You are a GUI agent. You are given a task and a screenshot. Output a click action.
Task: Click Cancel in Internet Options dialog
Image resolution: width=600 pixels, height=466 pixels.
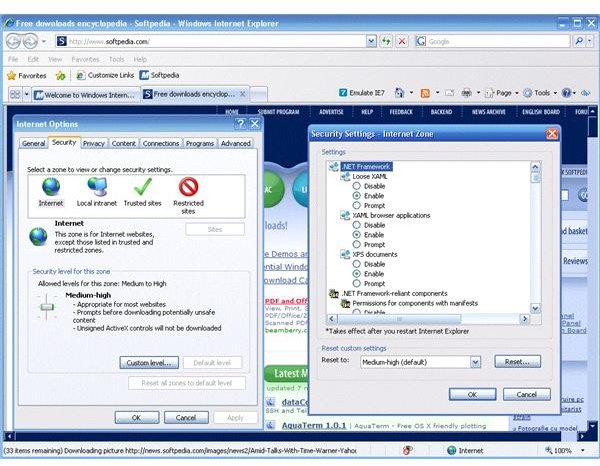click(186, 417)
